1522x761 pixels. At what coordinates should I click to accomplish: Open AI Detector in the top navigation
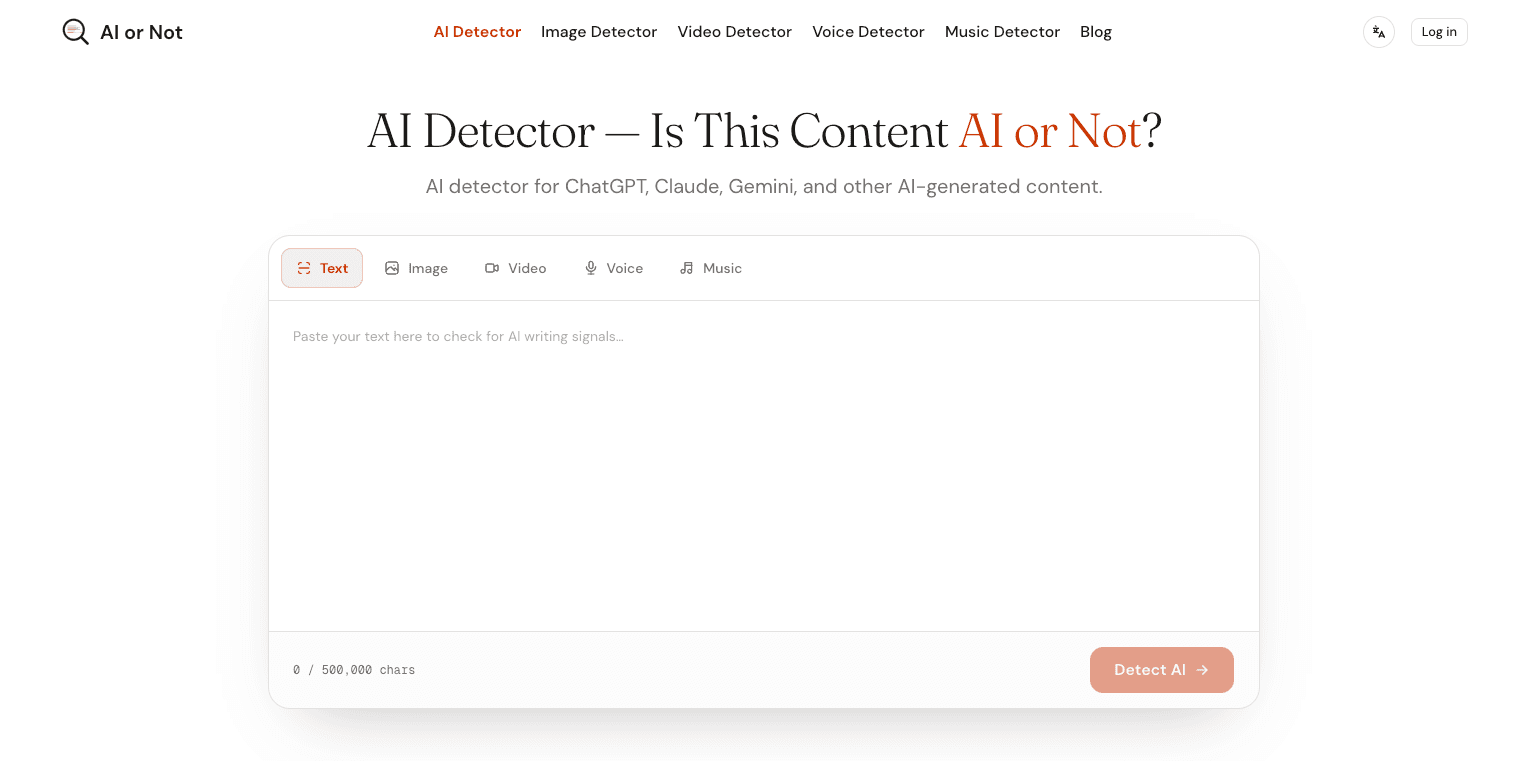[477, 32]
